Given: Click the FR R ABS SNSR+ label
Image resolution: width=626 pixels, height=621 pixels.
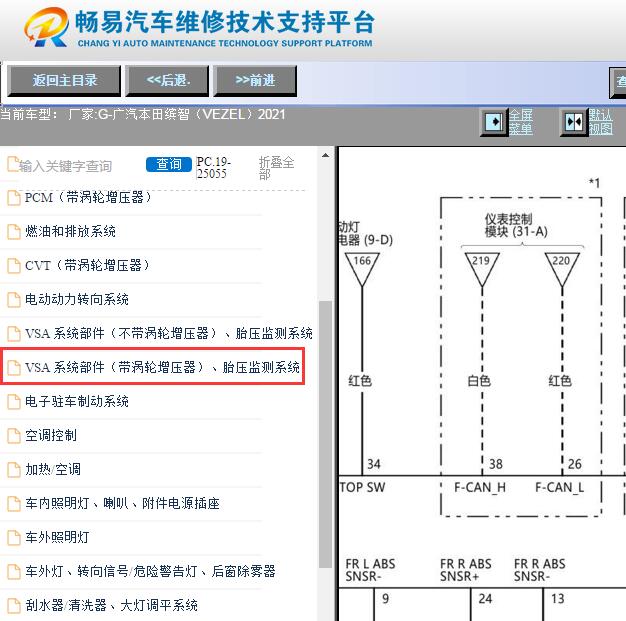Looking at the screenshot, I should click(466, 570).
